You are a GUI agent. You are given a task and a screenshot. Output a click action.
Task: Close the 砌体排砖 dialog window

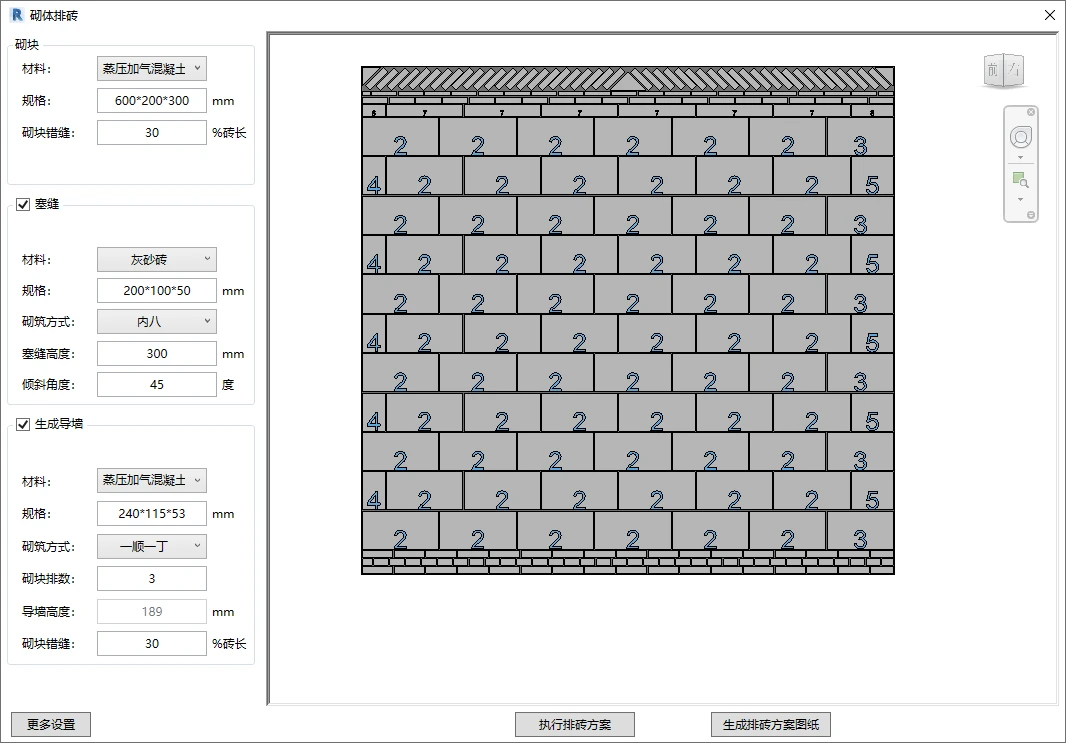1050,15
